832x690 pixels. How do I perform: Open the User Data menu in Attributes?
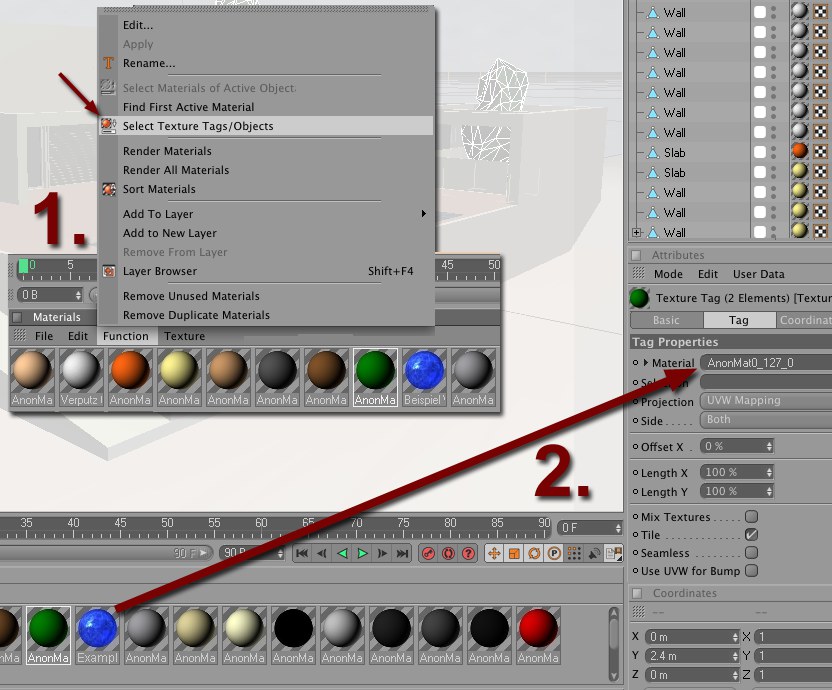click(x=758, y=274)
